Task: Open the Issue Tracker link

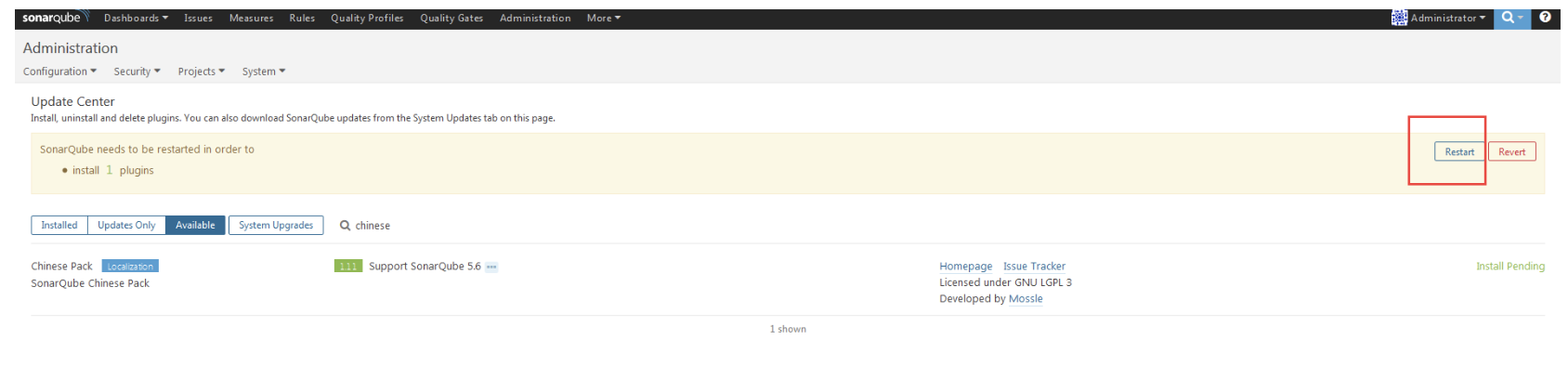Action: coord(1034,267)
